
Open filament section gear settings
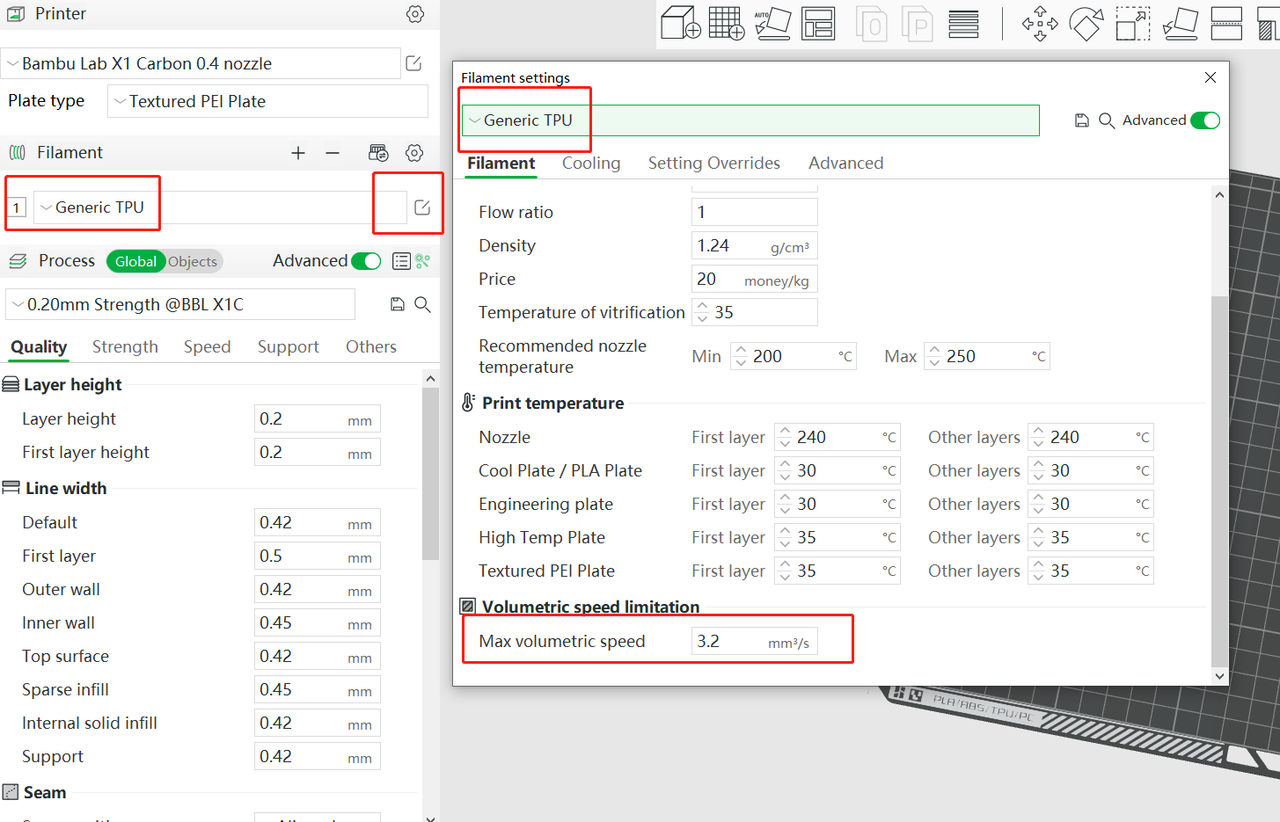point(415,153)
